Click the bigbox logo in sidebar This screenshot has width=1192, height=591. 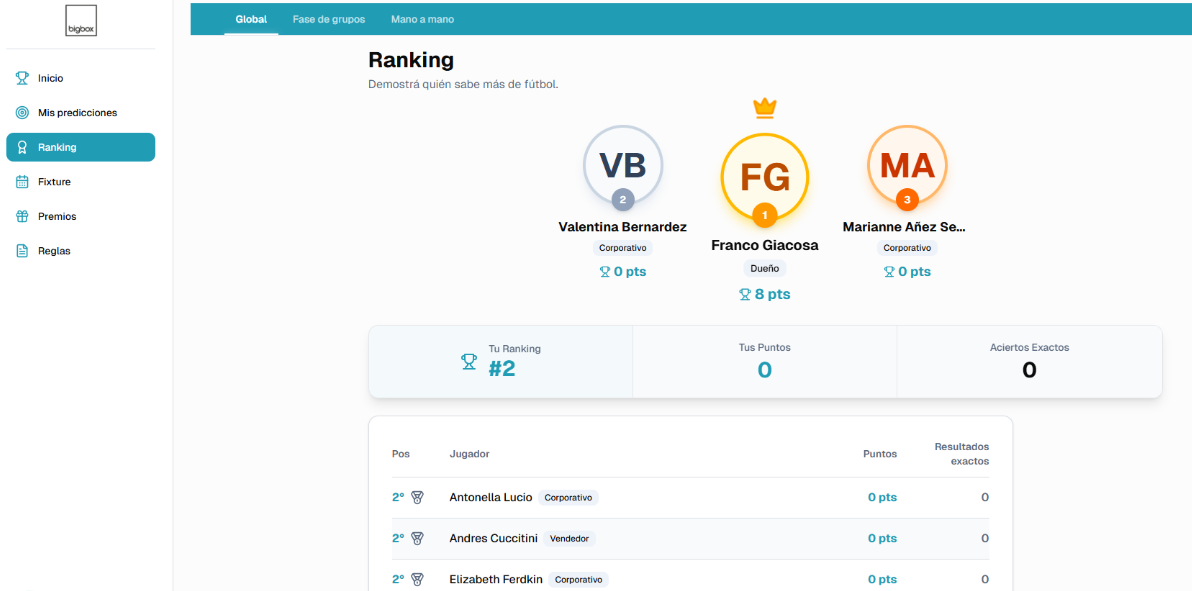point(80,21)
